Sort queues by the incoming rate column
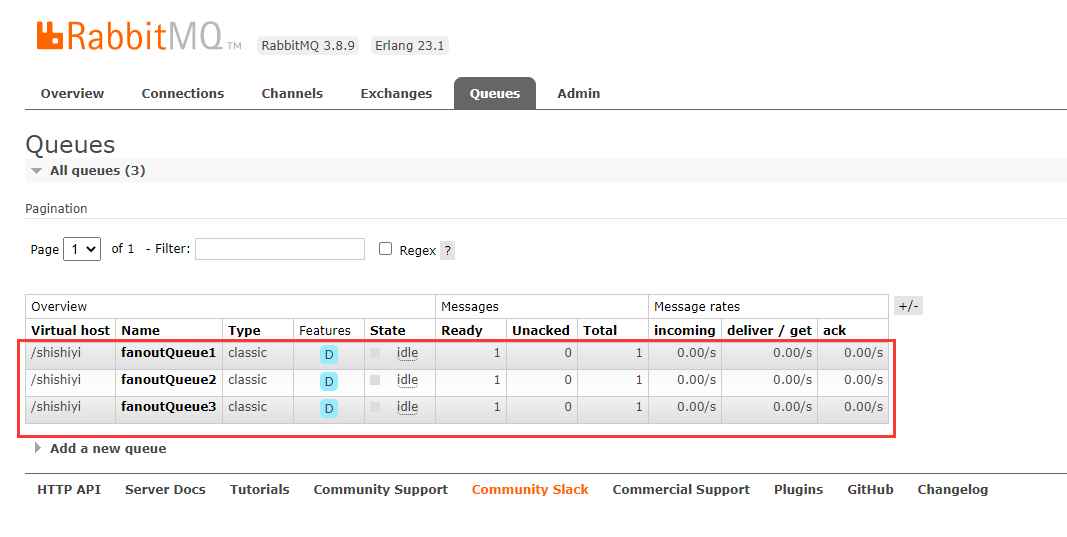The image size is (1067, 537). pyautogui.click(x=685, y=330)
